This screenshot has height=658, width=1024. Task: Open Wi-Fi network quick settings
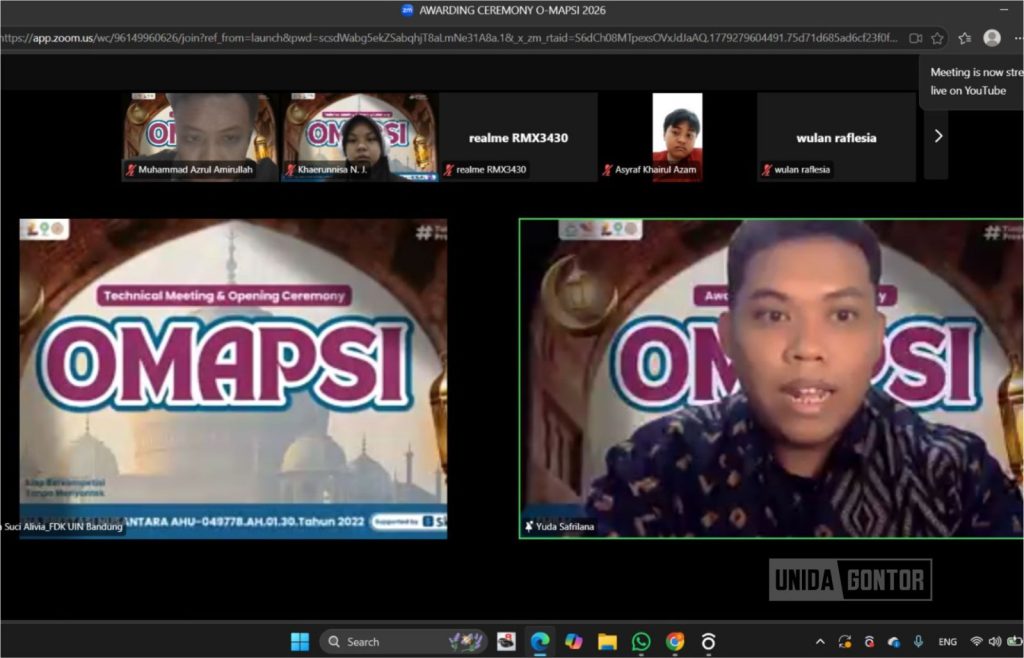click(976, 642)
